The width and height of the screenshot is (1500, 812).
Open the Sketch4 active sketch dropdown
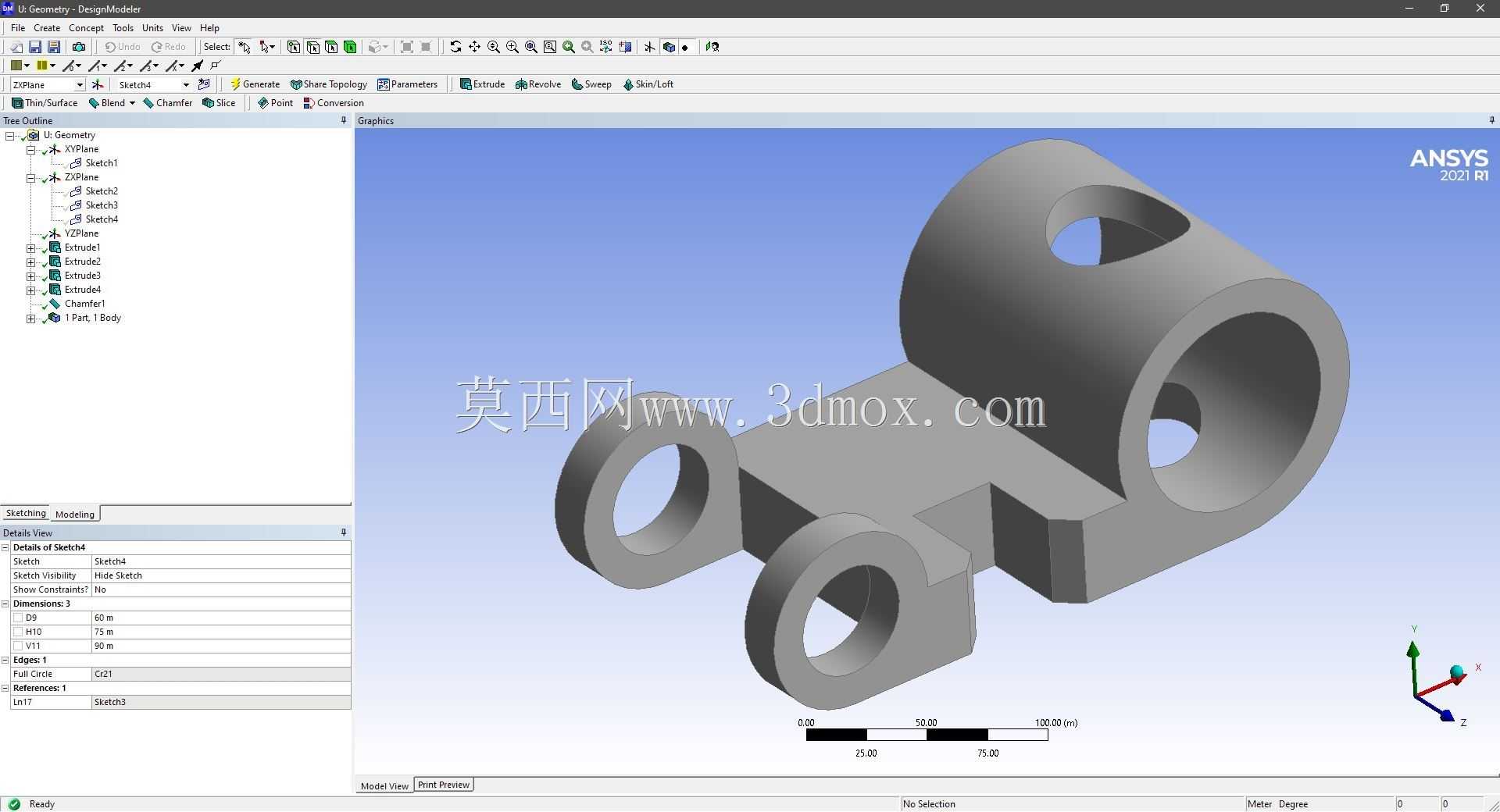(186, 84)
